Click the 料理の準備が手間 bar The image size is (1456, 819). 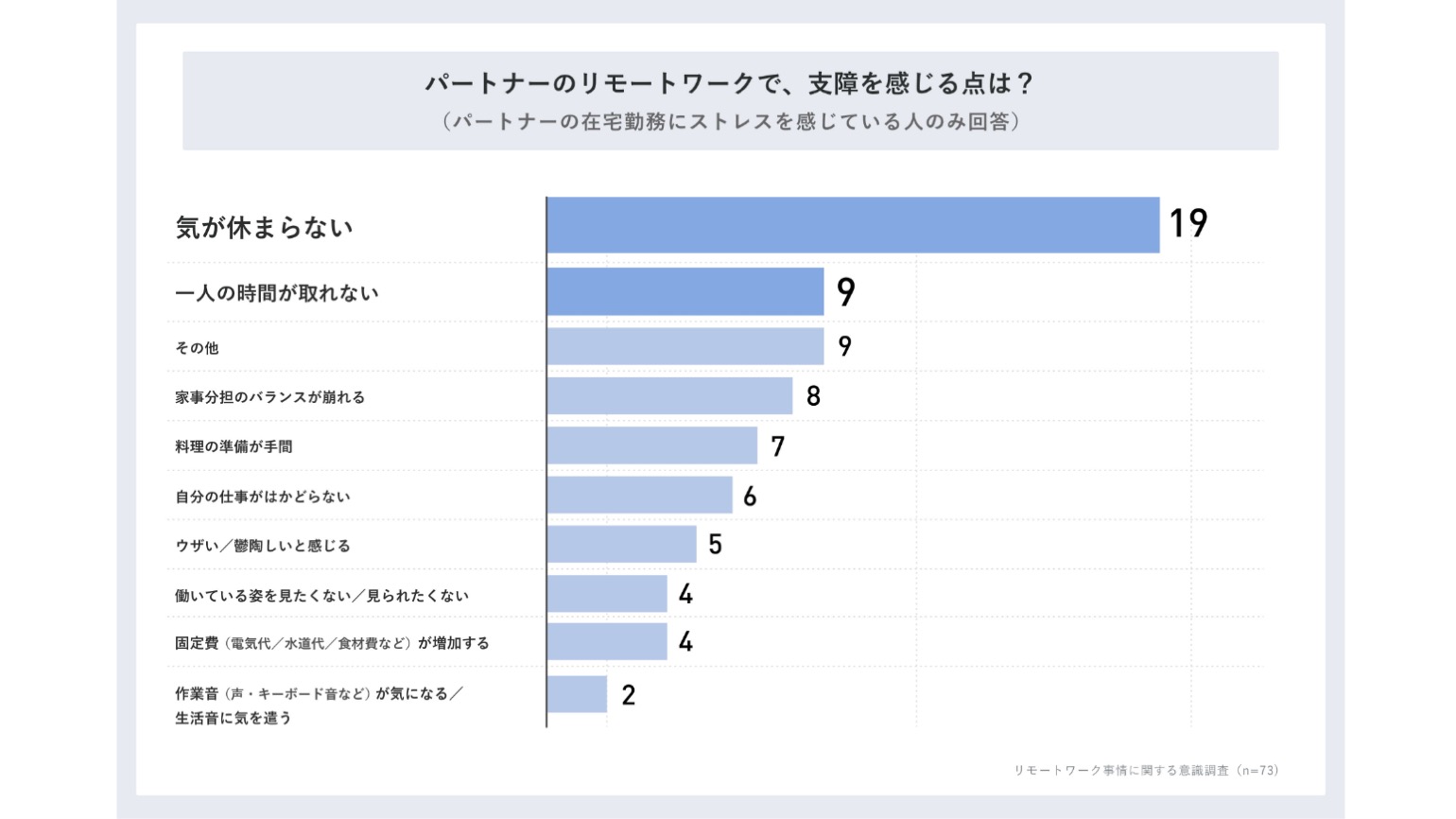pos(652,445)
